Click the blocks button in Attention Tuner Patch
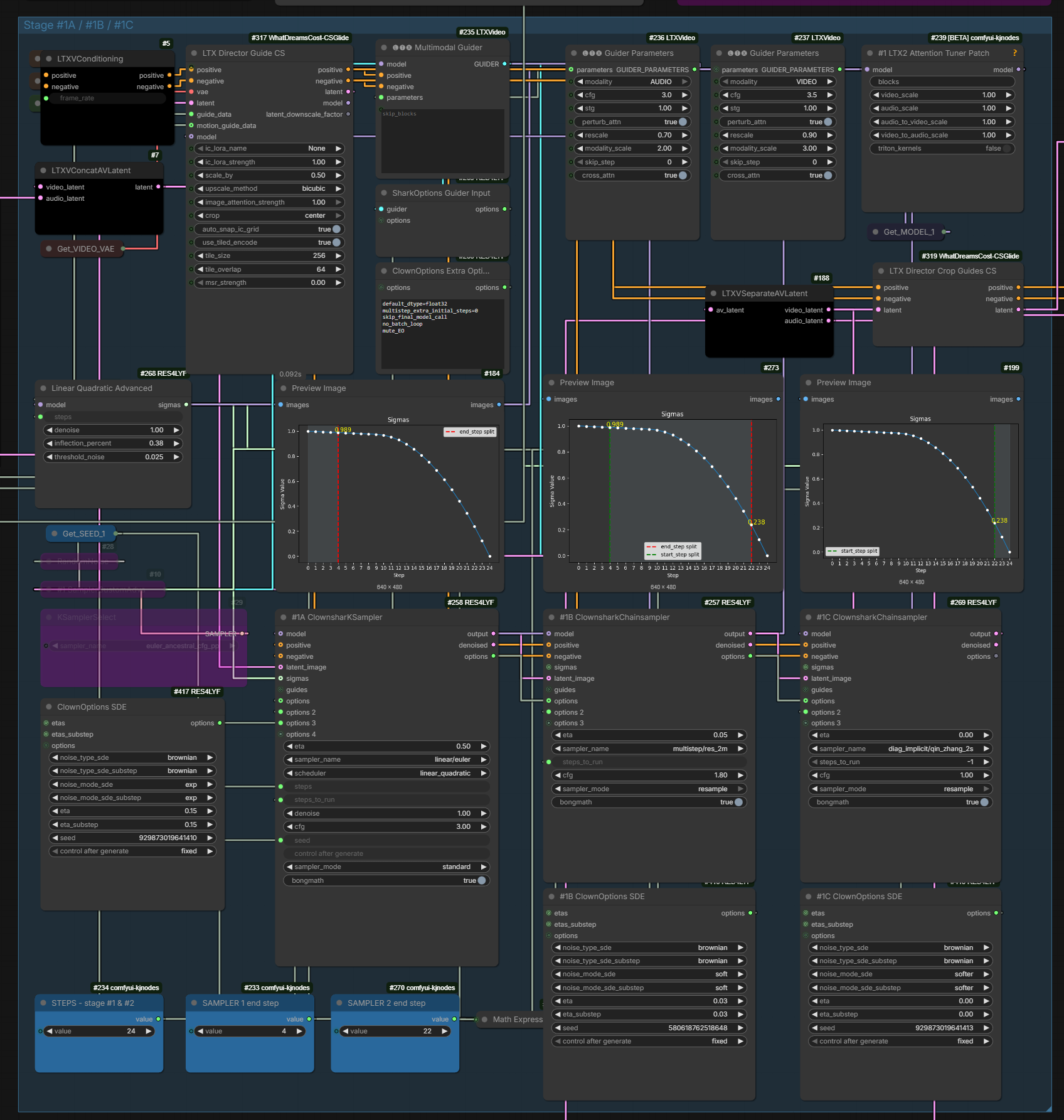Screen dimensions: 1064x1120 (942, 82)
